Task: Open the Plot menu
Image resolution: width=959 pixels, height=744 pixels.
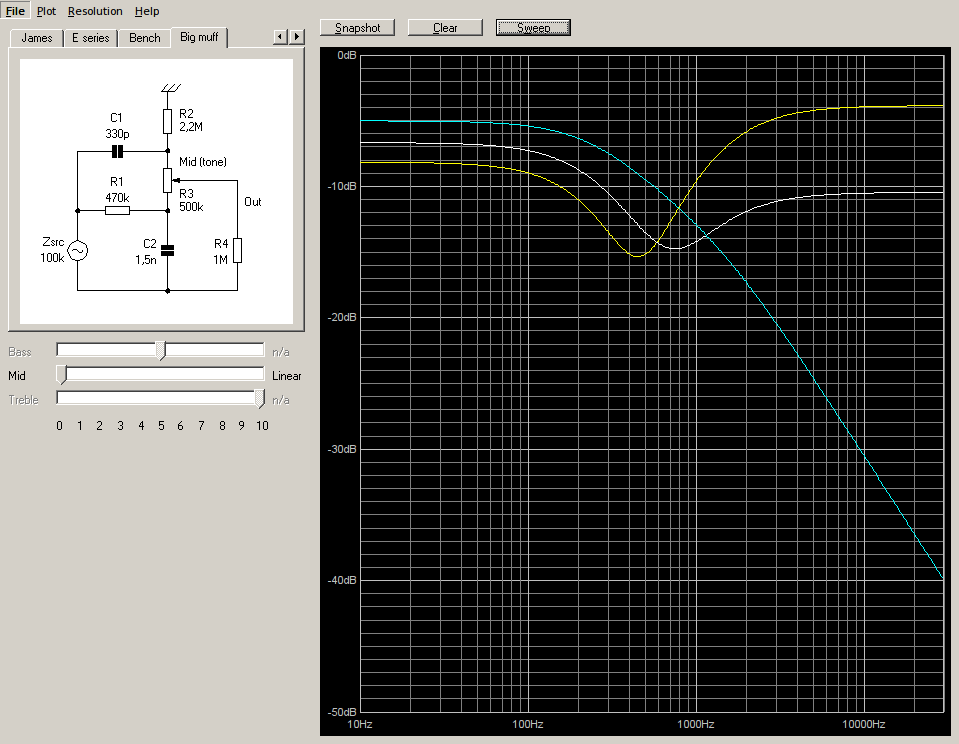Action: click(46, 11)
